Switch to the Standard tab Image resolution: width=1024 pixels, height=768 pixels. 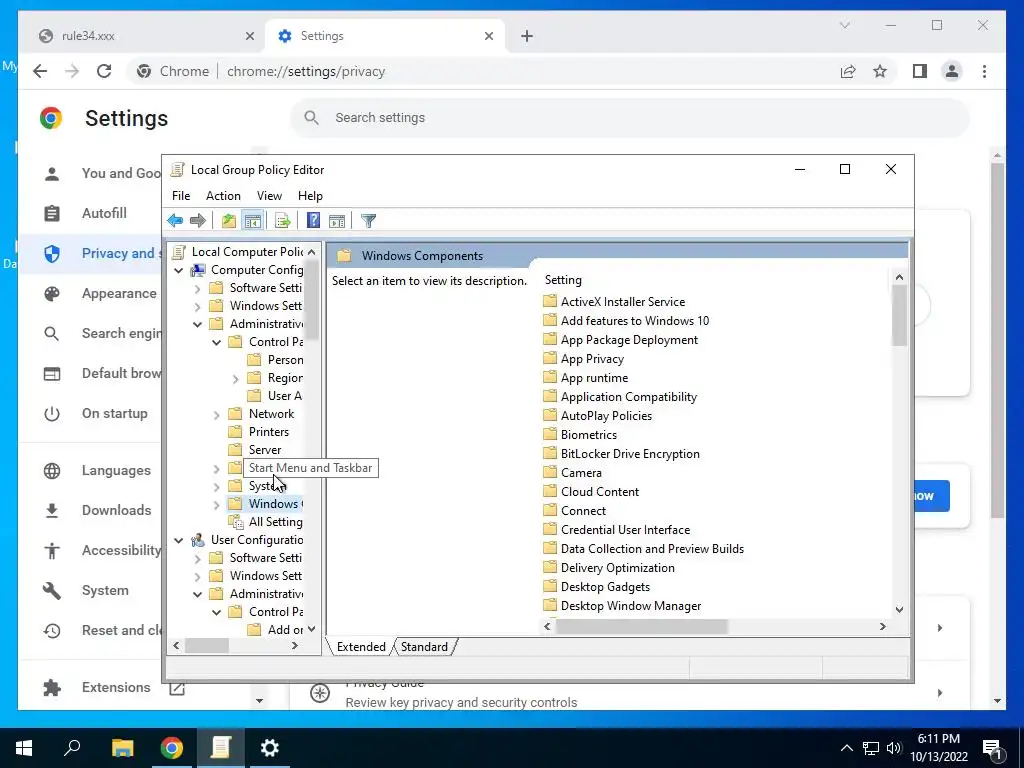coord(424,647)
